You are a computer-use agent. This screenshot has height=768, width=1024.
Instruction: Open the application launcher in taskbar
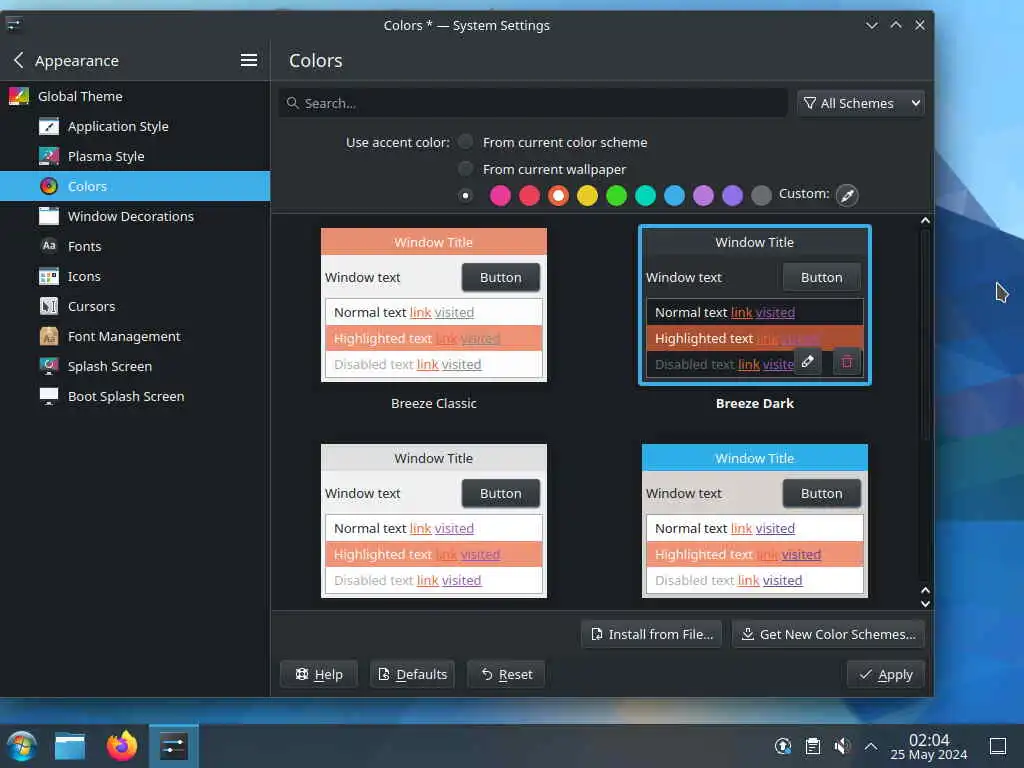22,746
